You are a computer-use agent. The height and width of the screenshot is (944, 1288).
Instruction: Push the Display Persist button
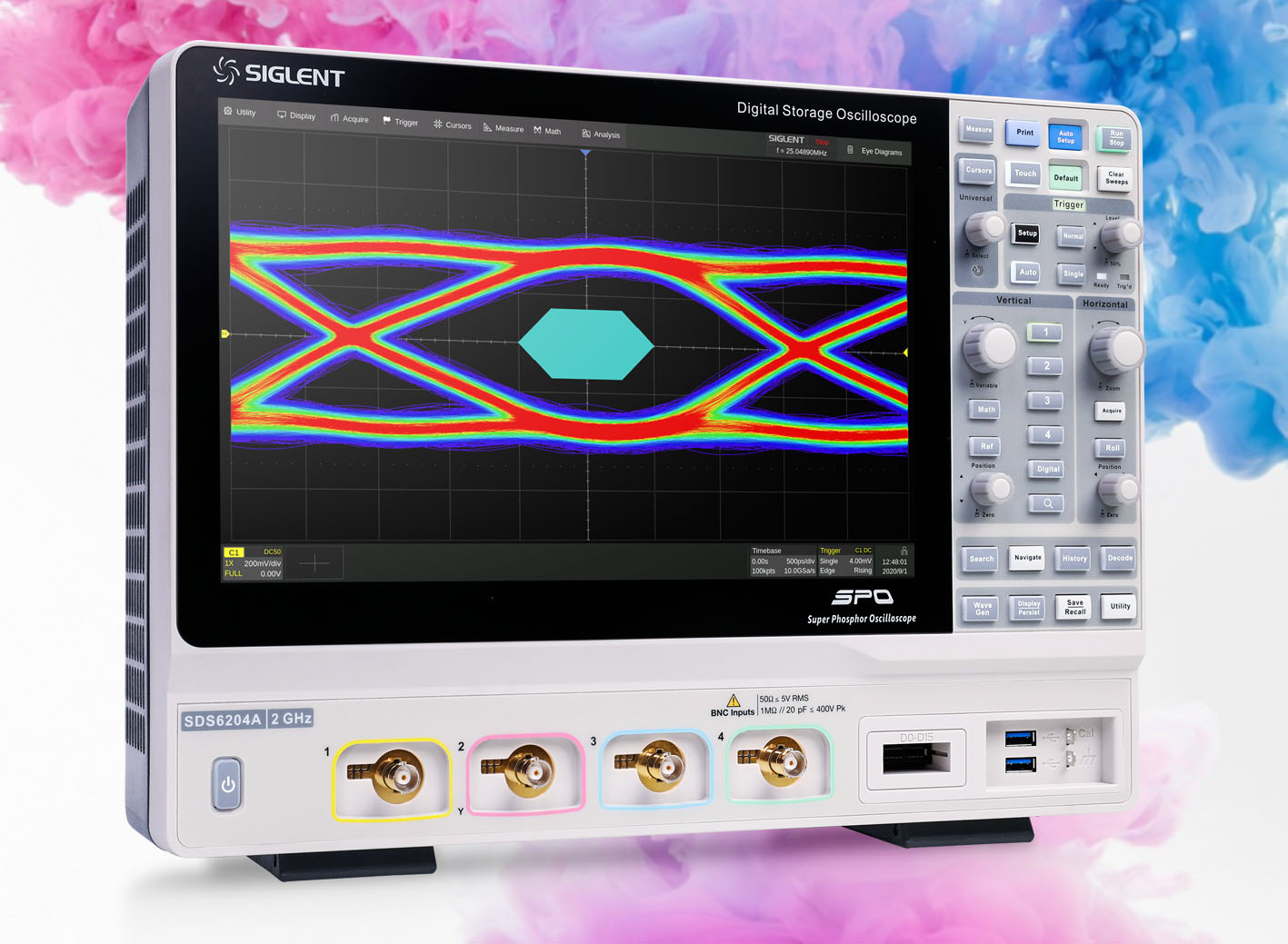1028,608
